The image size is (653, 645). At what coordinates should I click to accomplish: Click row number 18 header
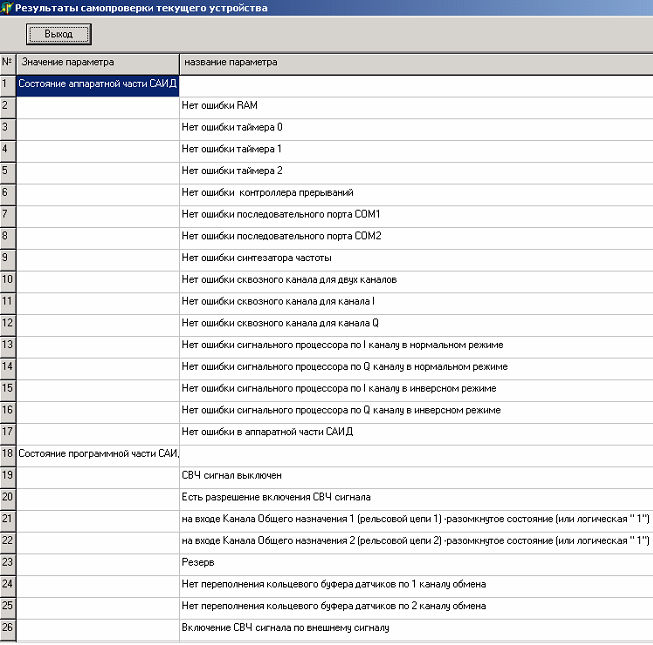[7, 456]
